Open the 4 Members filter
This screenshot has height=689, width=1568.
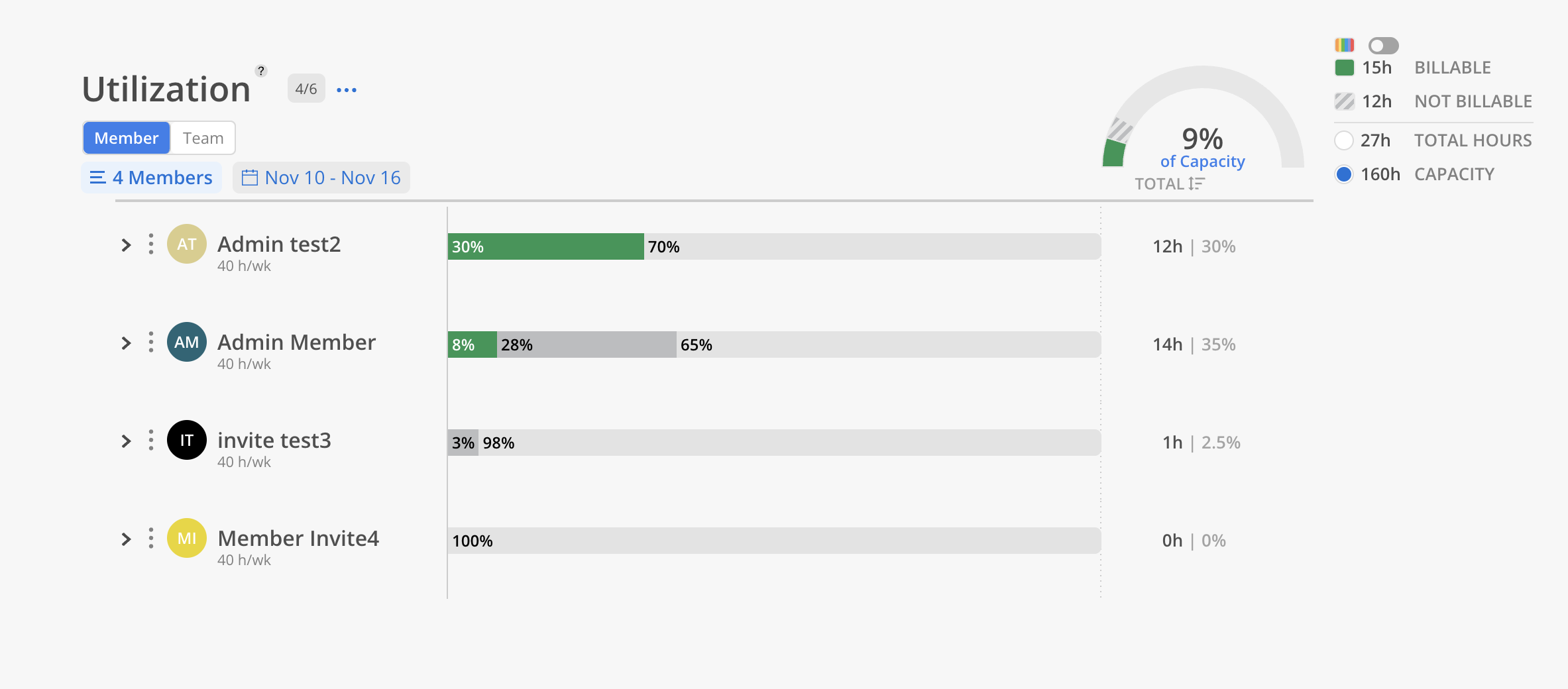pos(152,178)
